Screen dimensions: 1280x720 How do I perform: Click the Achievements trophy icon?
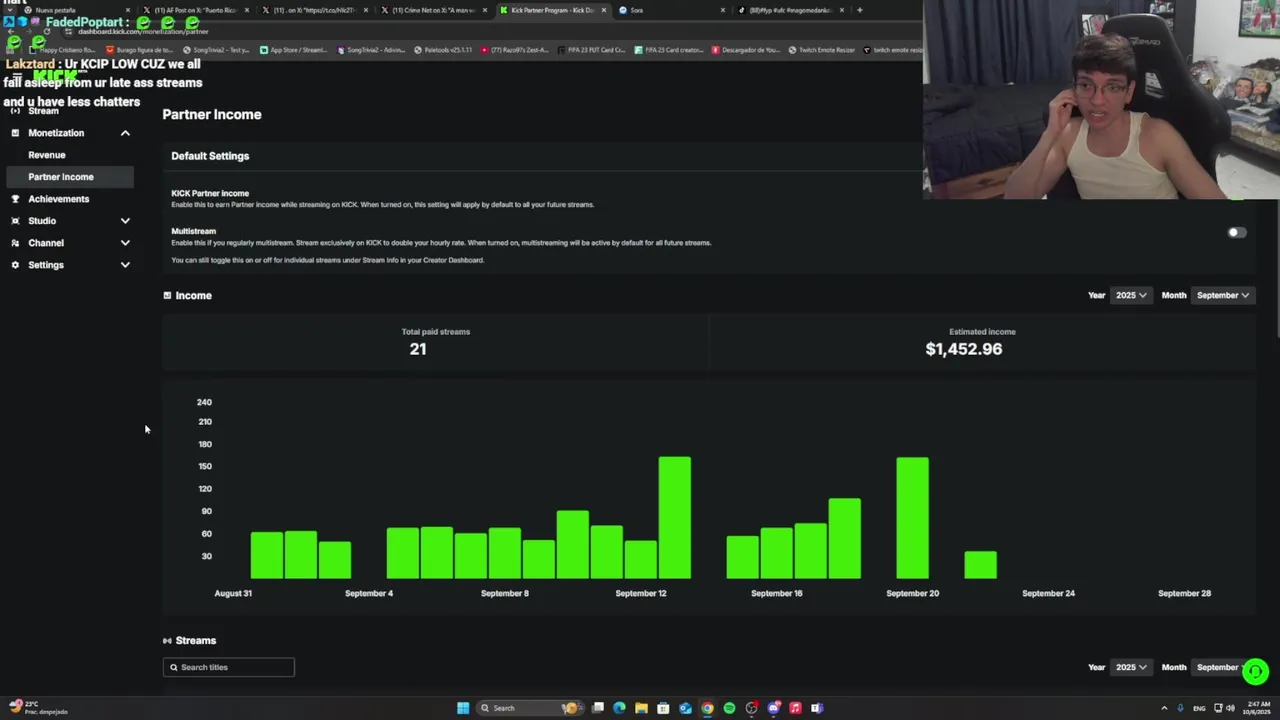pos(14,199)
